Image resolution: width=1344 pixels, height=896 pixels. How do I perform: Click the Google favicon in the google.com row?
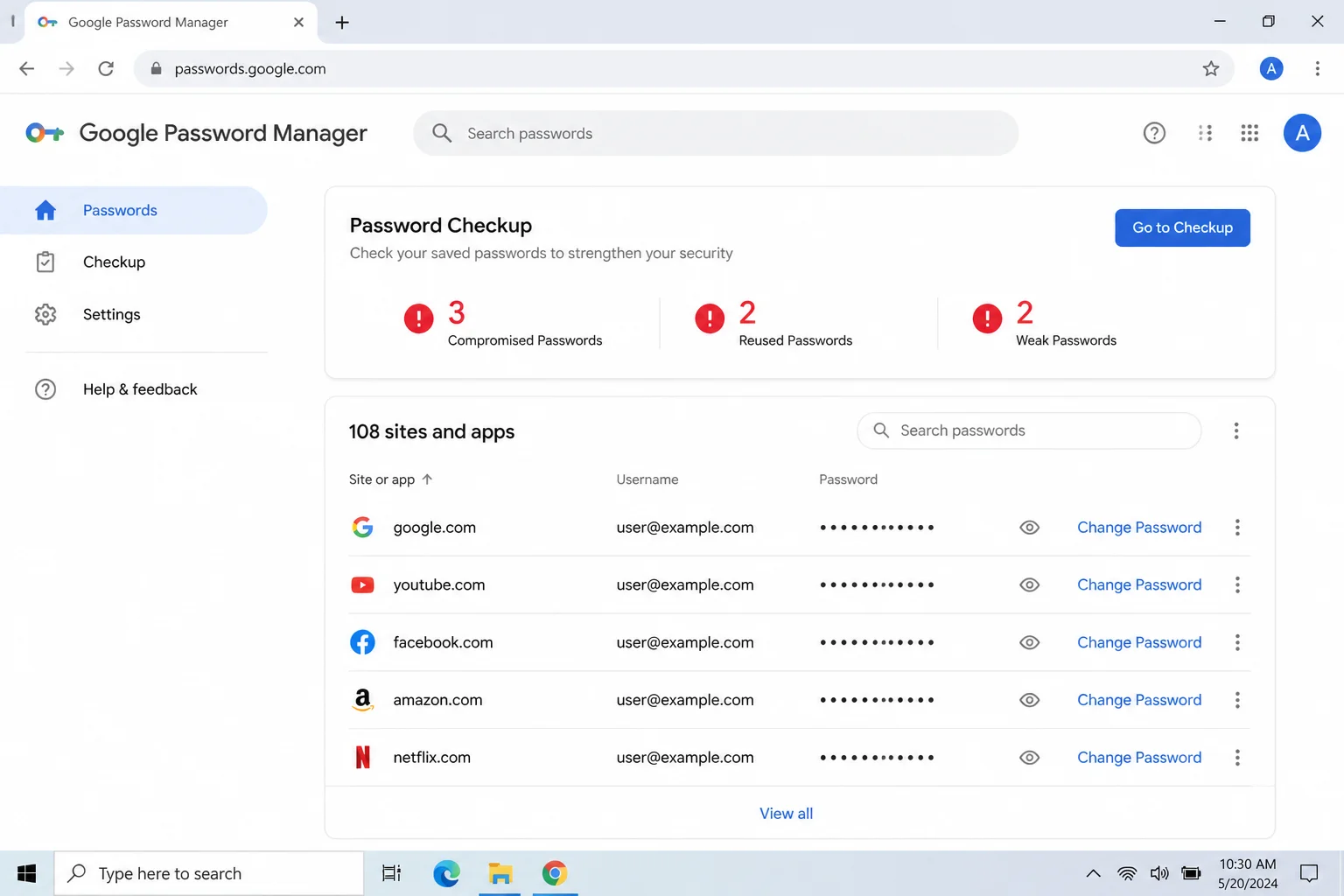(x=362, y=527)
